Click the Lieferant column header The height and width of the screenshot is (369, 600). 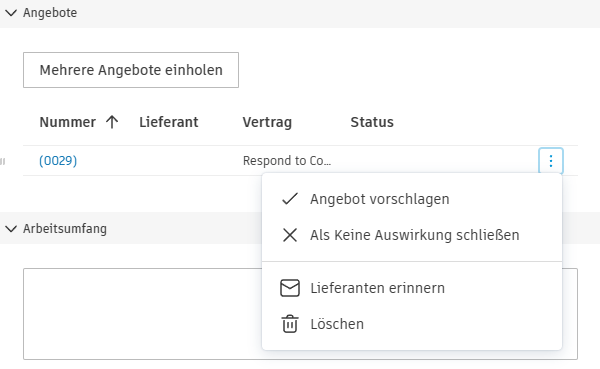pos(169,122)
